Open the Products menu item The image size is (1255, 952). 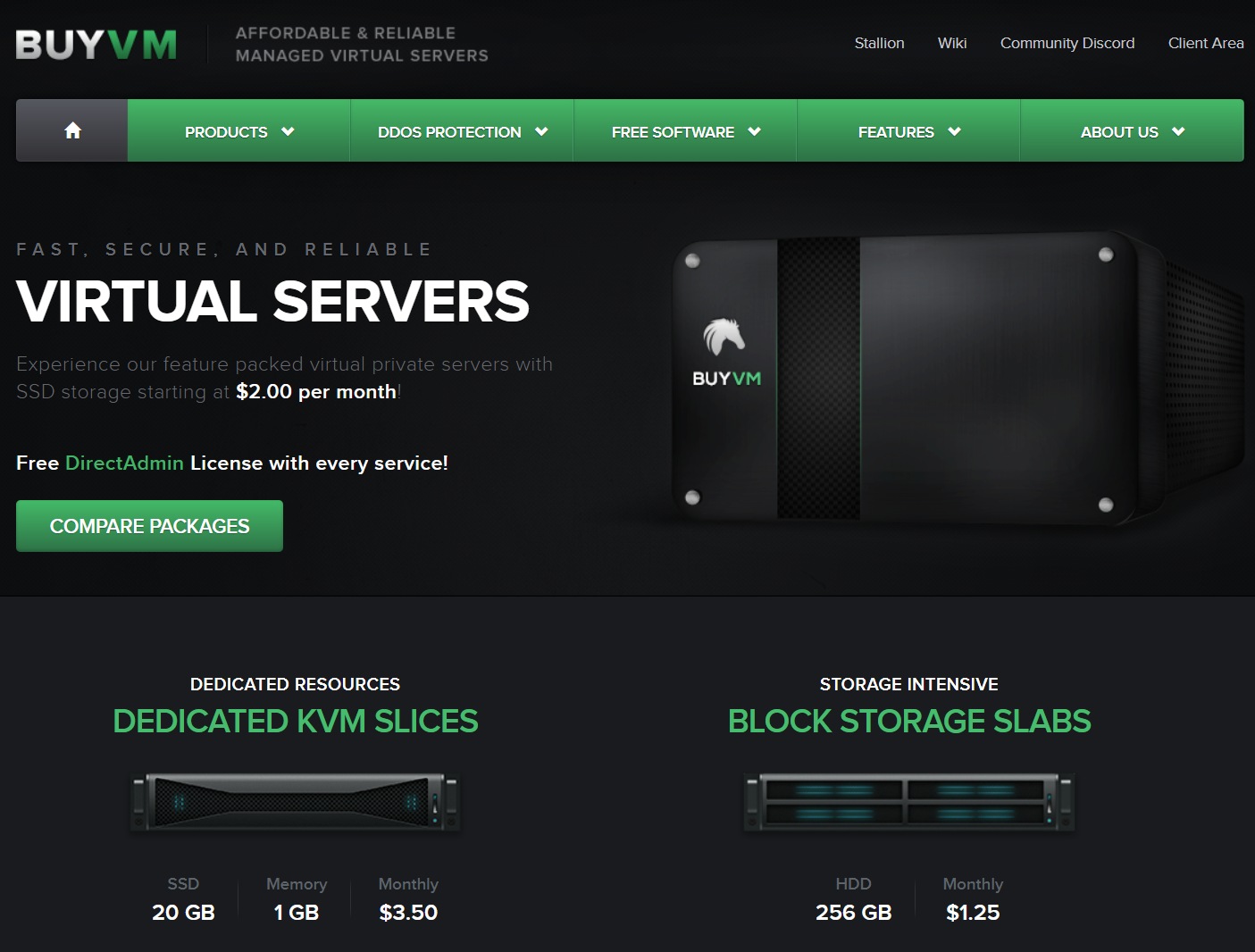(226, 132)
